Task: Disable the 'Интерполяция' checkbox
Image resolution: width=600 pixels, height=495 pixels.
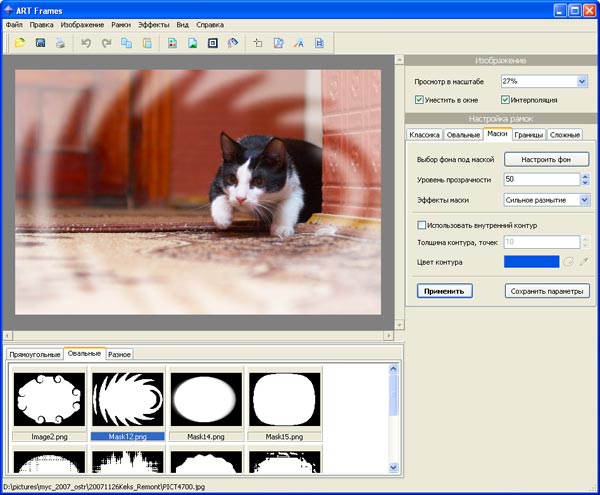Action: tap(506, 100)
